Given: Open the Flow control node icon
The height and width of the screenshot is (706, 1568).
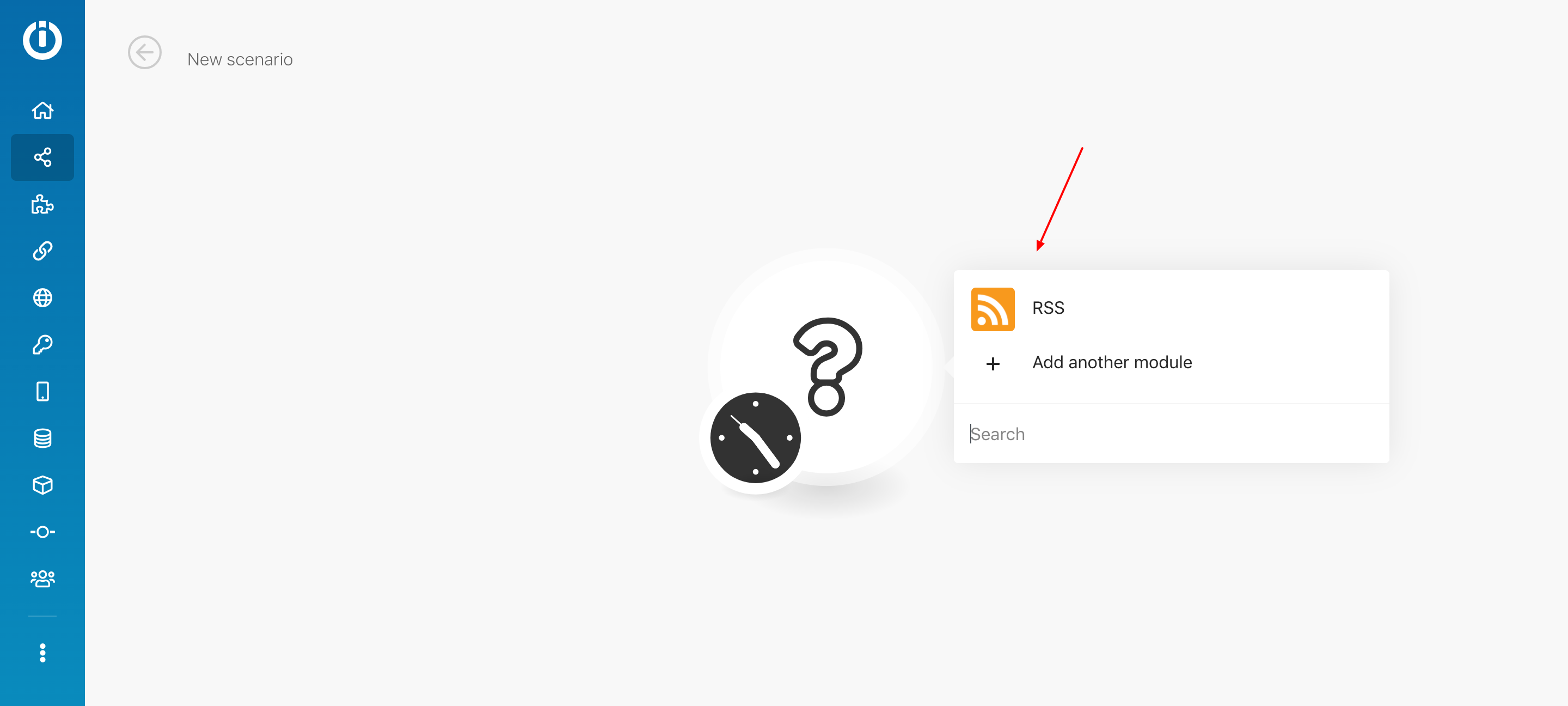Looking at the screenshot, I should 42,532.
